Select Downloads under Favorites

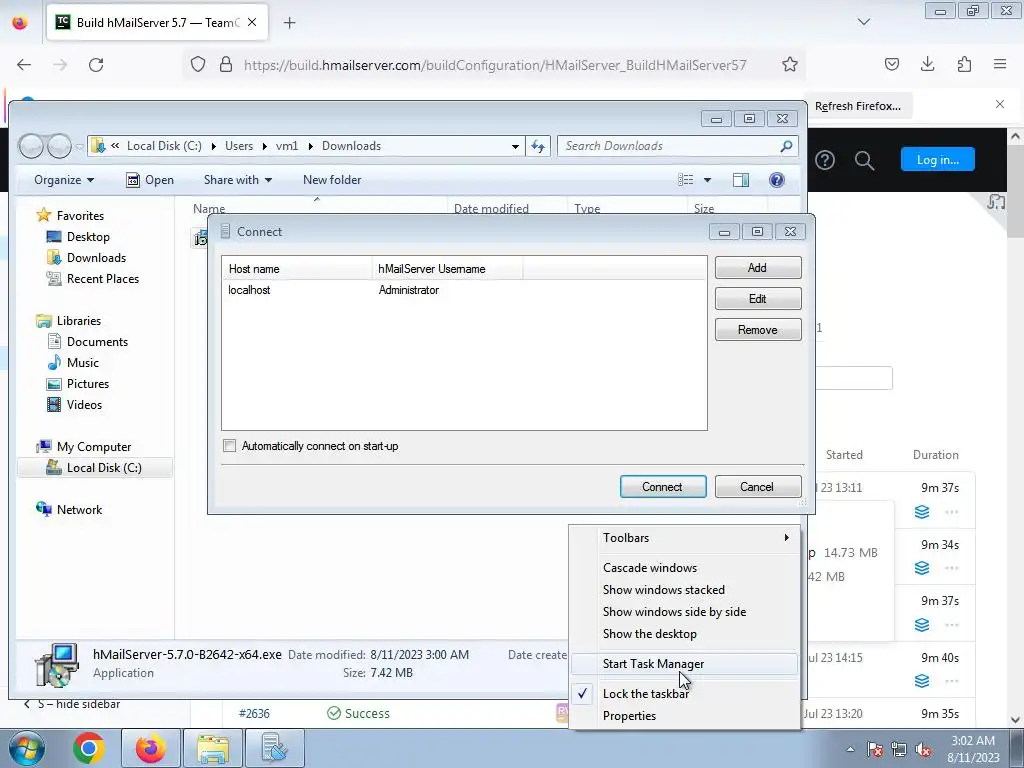[x=86, y=257]
